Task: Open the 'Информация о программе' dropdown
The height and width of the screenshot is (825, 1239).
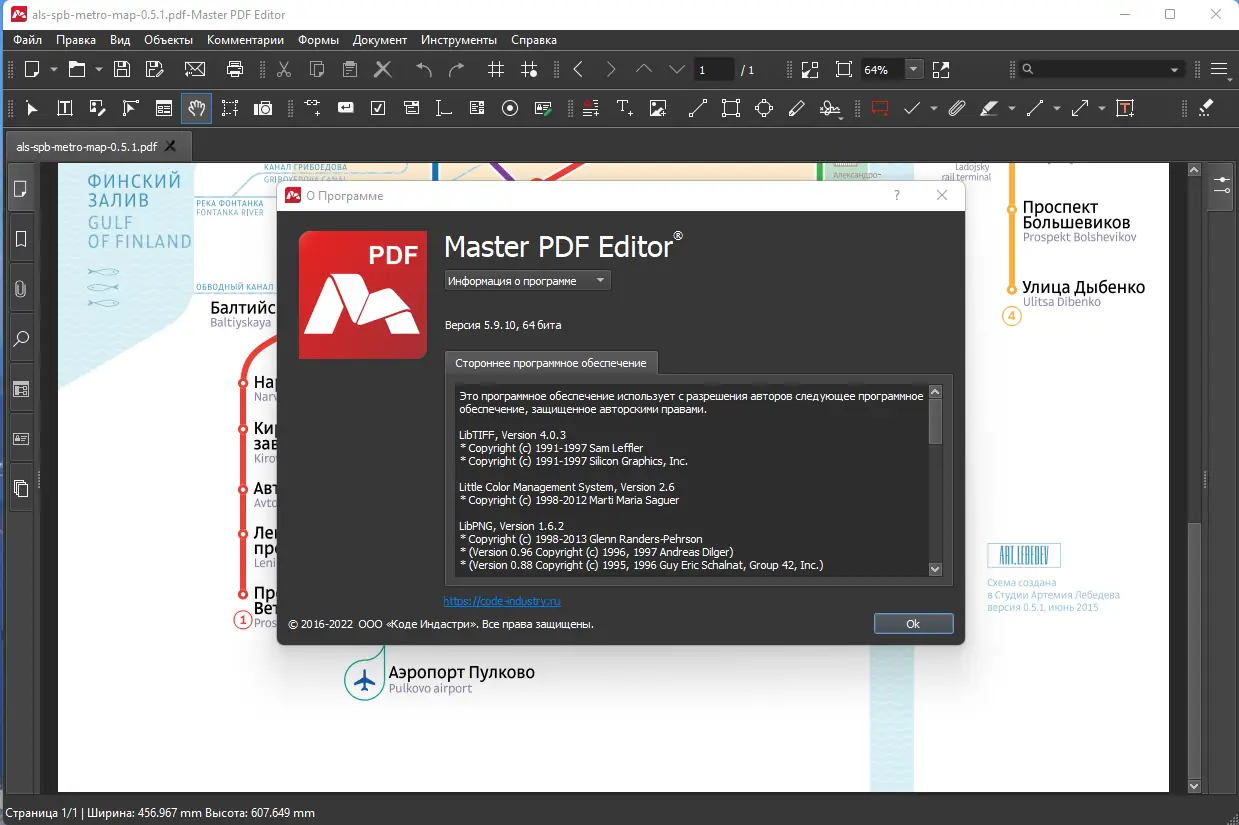Action: 526,280
